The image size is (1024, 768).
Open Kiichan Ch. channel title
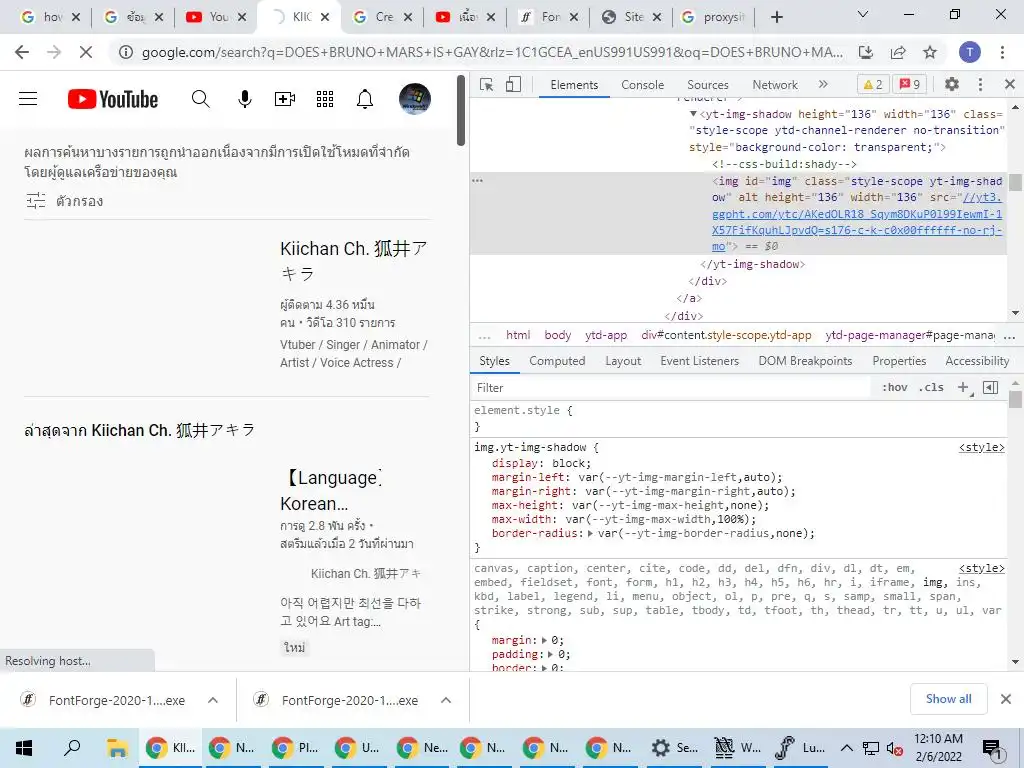tap(353, 260)
